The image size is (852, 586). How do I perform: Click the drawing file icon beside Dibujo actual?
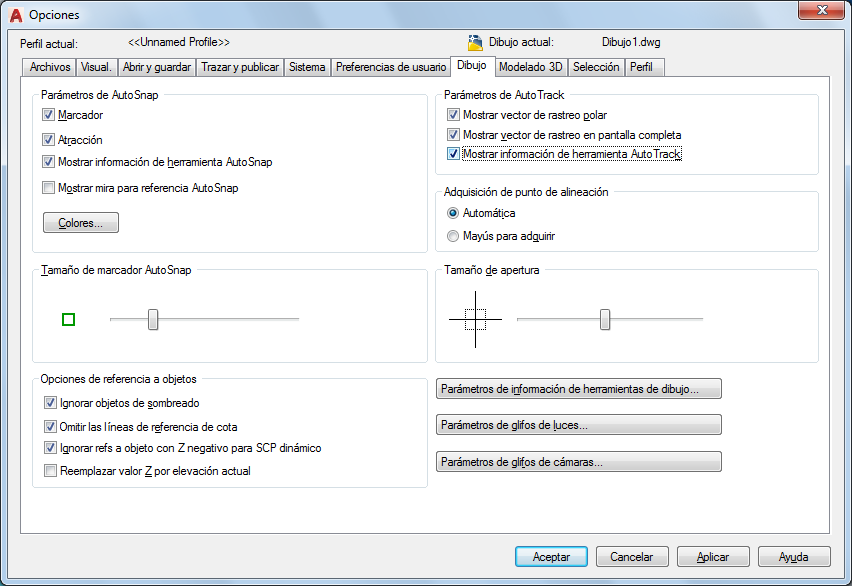pos(475,42)
